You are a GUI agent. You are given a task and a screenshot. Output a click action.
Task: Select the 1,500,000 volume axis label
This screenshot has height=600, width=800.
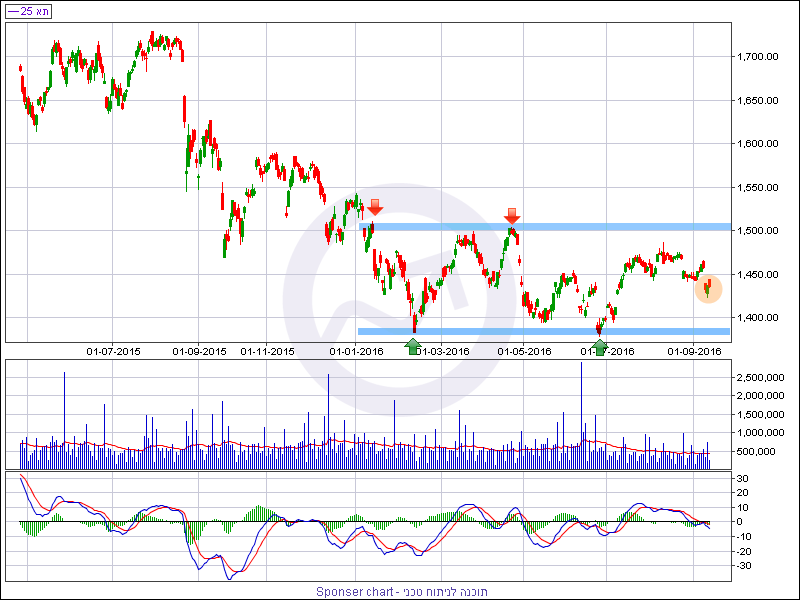(x=760, y=415)
